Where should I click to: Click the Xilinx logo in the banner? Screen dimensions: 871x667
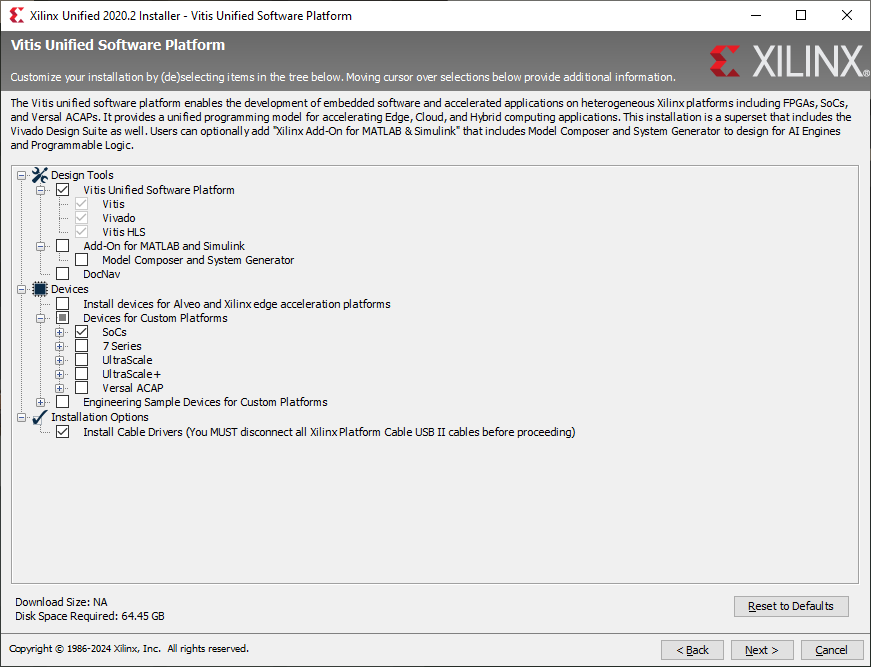[x=788, y=61]
